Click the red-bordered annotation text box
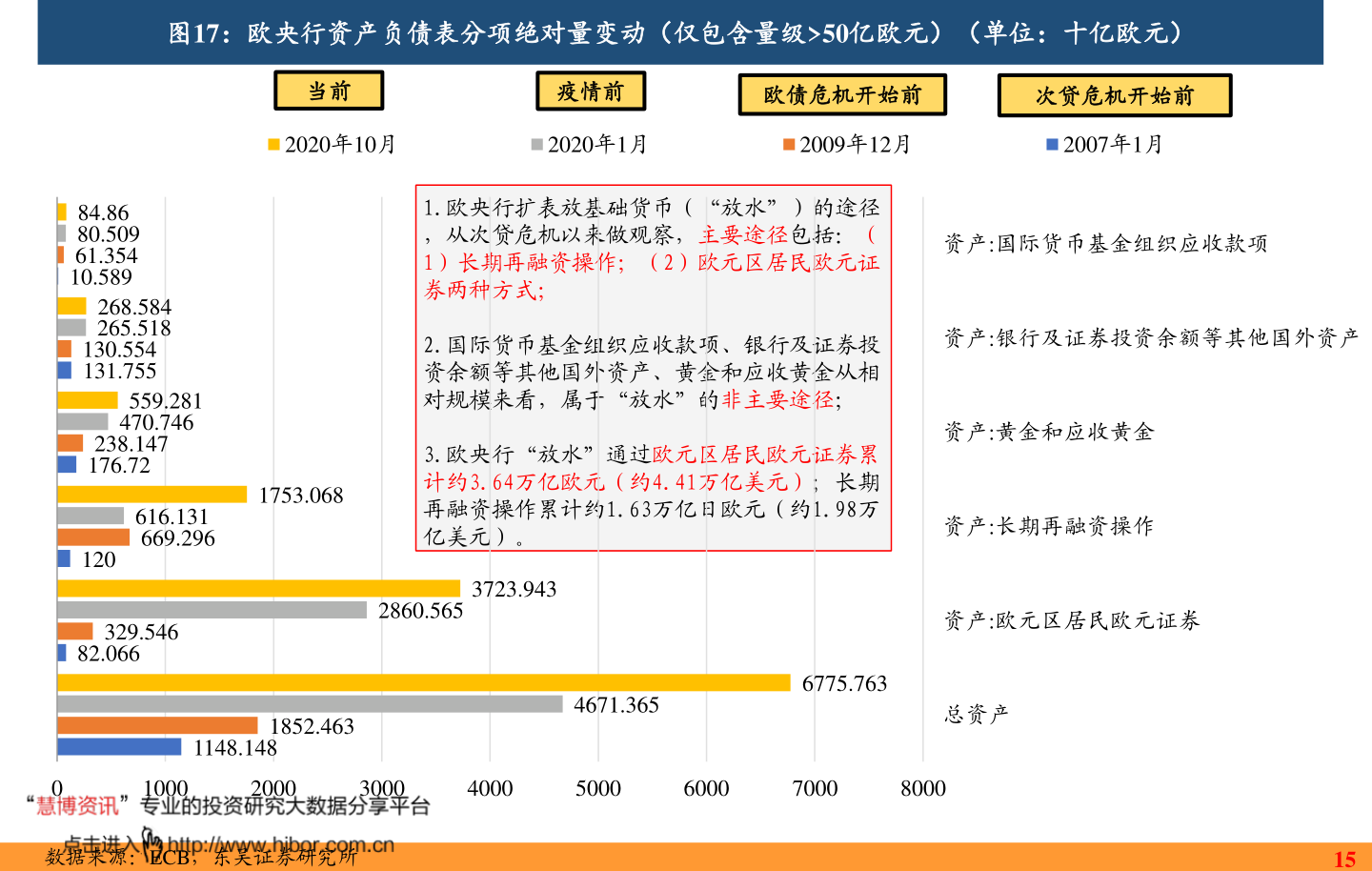The height and width of the screenshot is (871, 1372). point(654,368)
